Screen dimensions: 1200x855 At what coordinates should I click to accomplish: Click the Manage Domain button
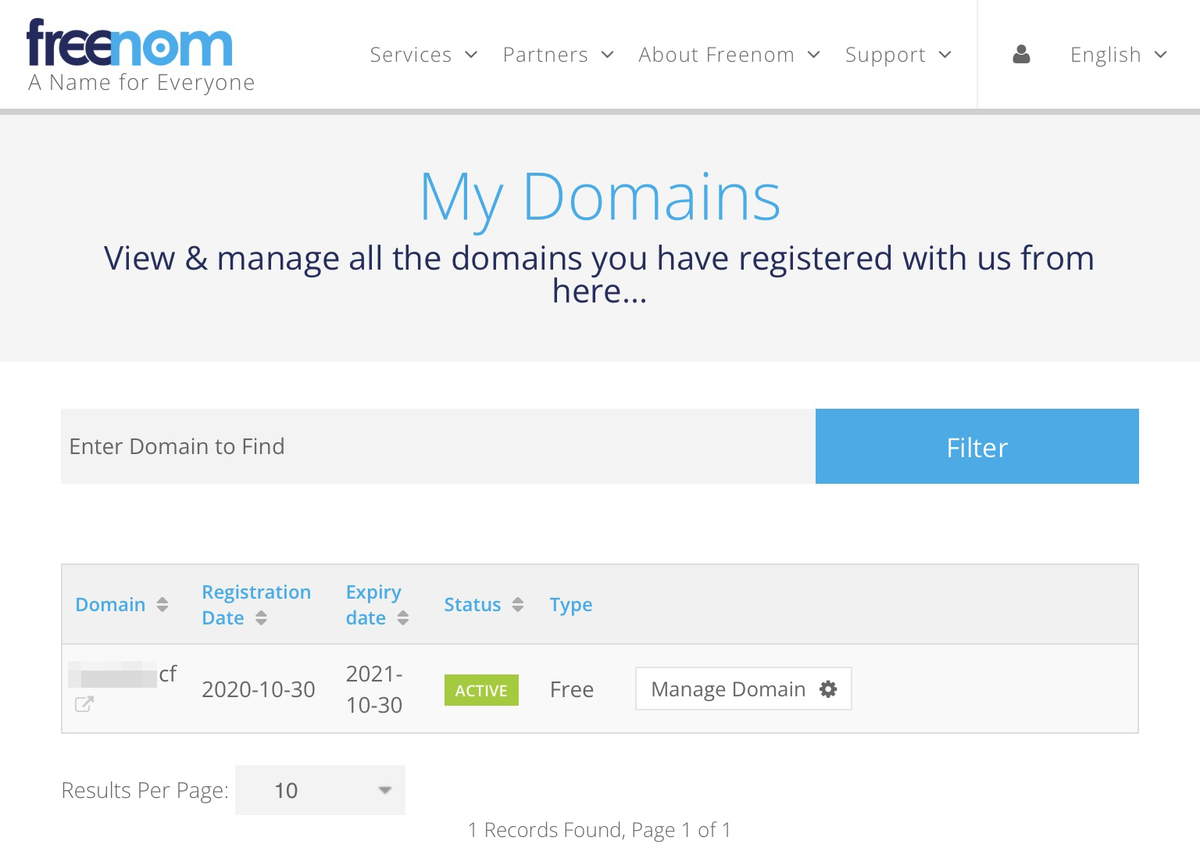(x=743, y=689)
